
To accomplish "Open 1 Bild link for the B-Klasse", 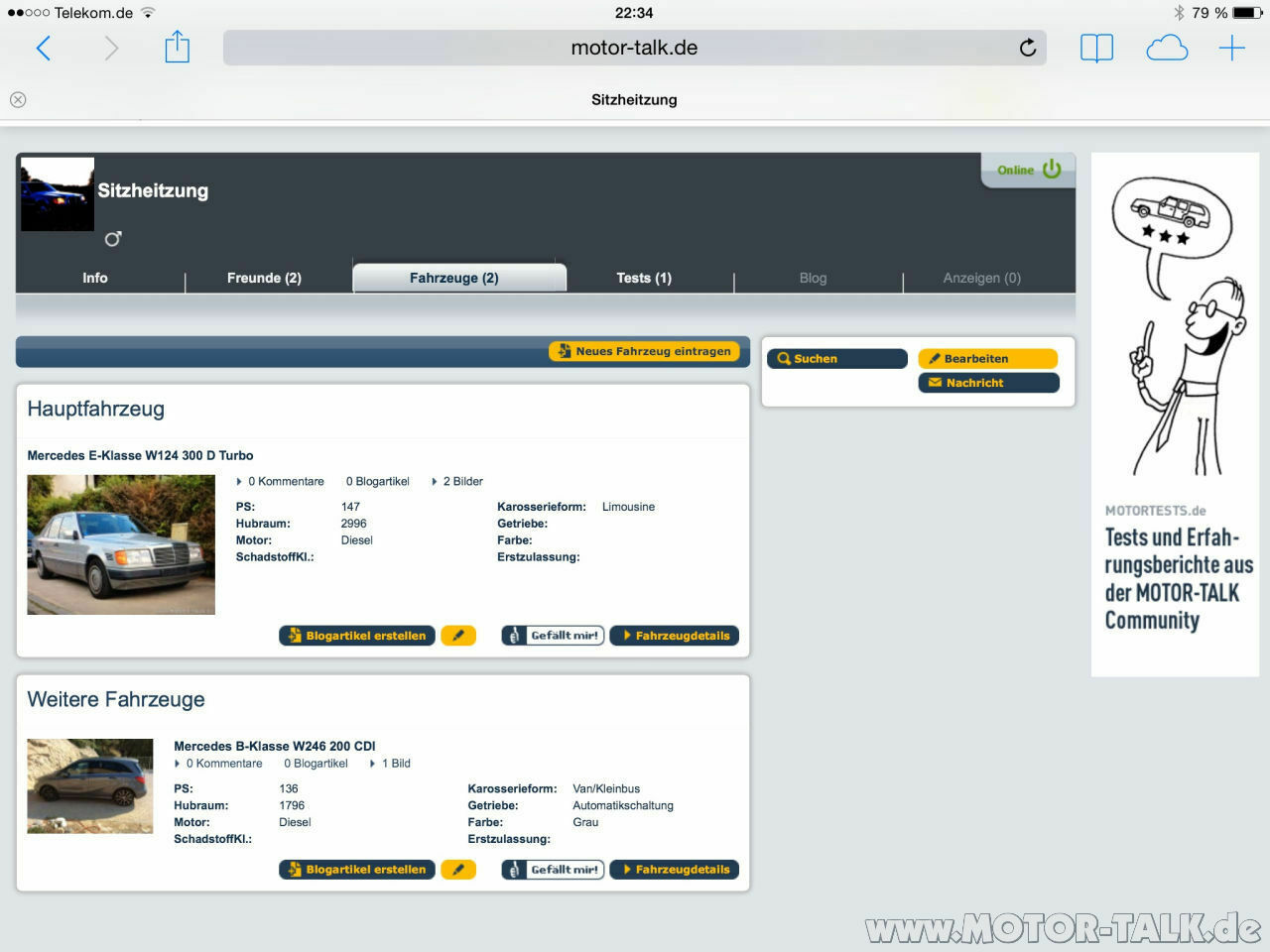I will (x=396, y=764).
